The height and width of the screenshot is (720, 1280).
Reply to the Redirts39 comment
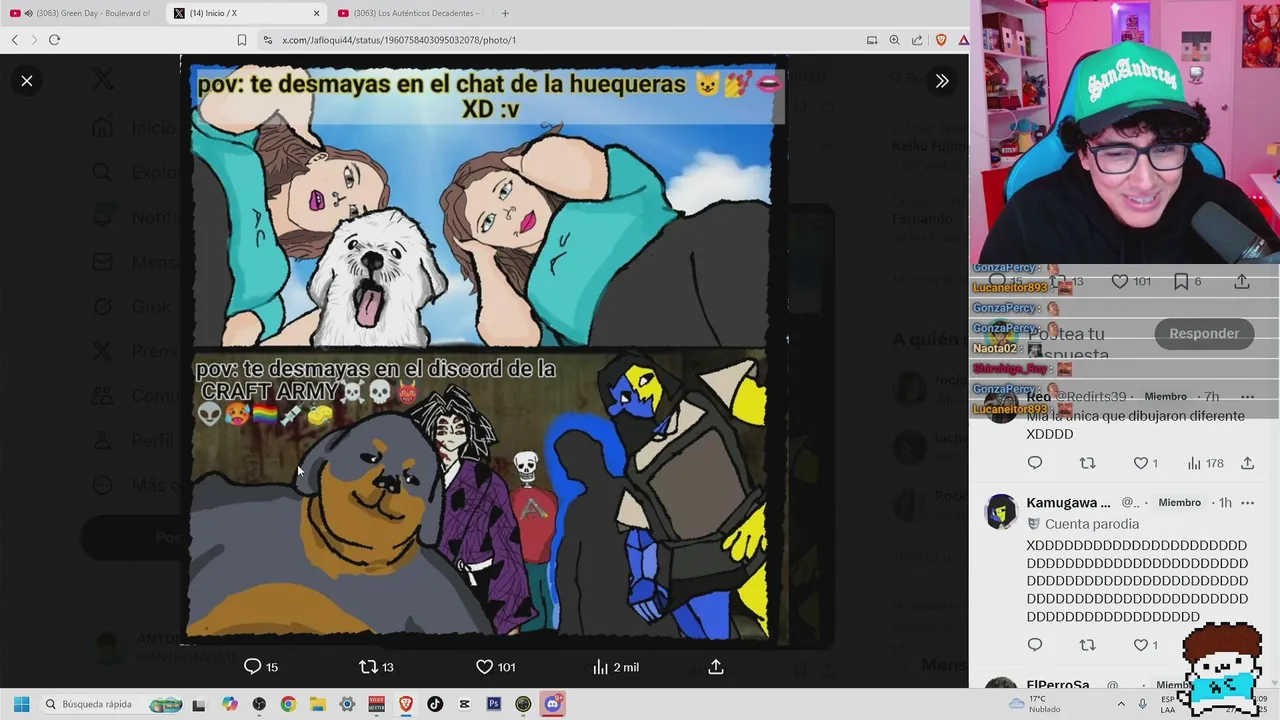(1035, 463)
